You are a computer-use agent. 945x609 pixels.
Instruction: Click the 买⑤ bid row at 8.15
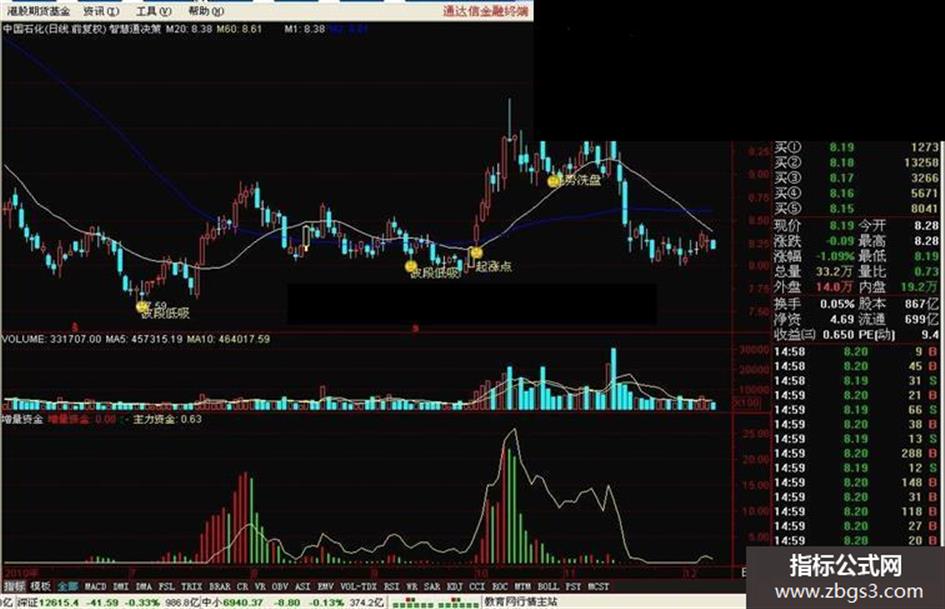point(857,209)
